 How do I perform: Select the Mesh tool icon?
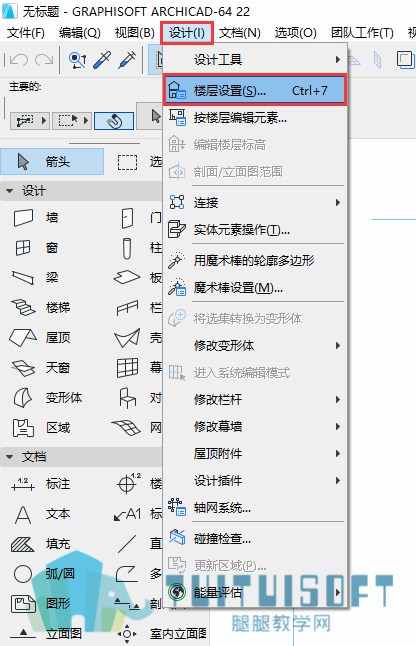(127, 428)
